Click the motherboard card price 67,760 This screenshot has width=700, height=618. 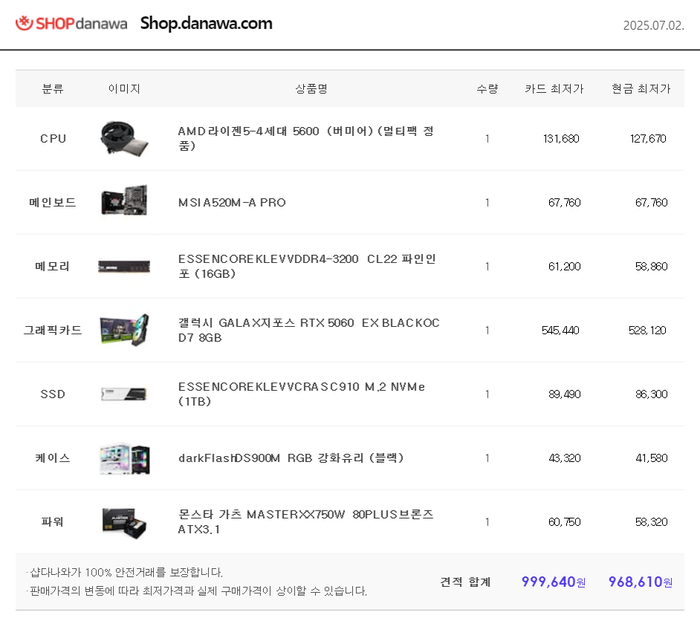pos(564,202)
